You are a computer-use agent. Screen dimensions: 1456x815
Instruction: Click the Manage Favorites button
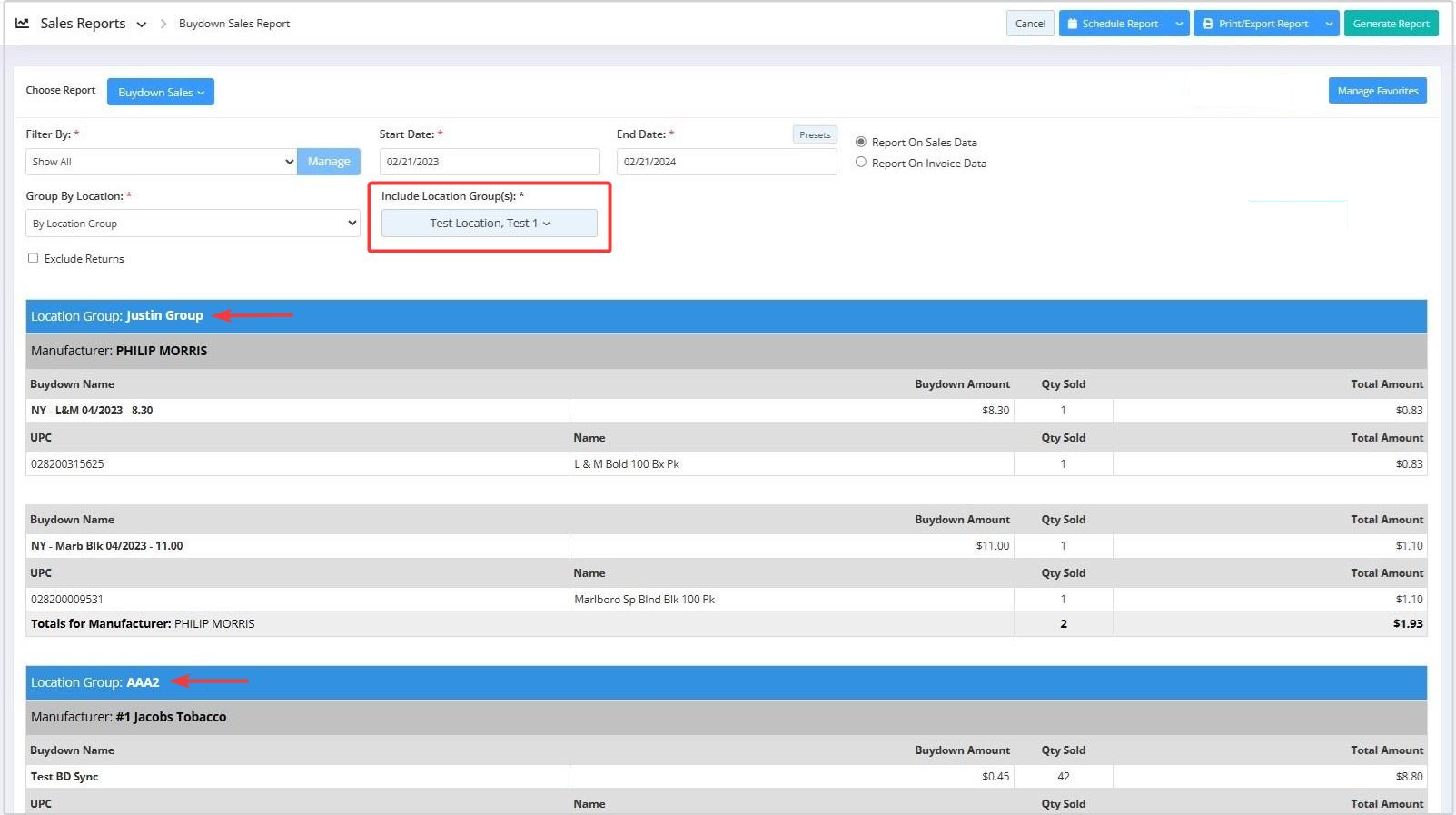coord(1377,91)
